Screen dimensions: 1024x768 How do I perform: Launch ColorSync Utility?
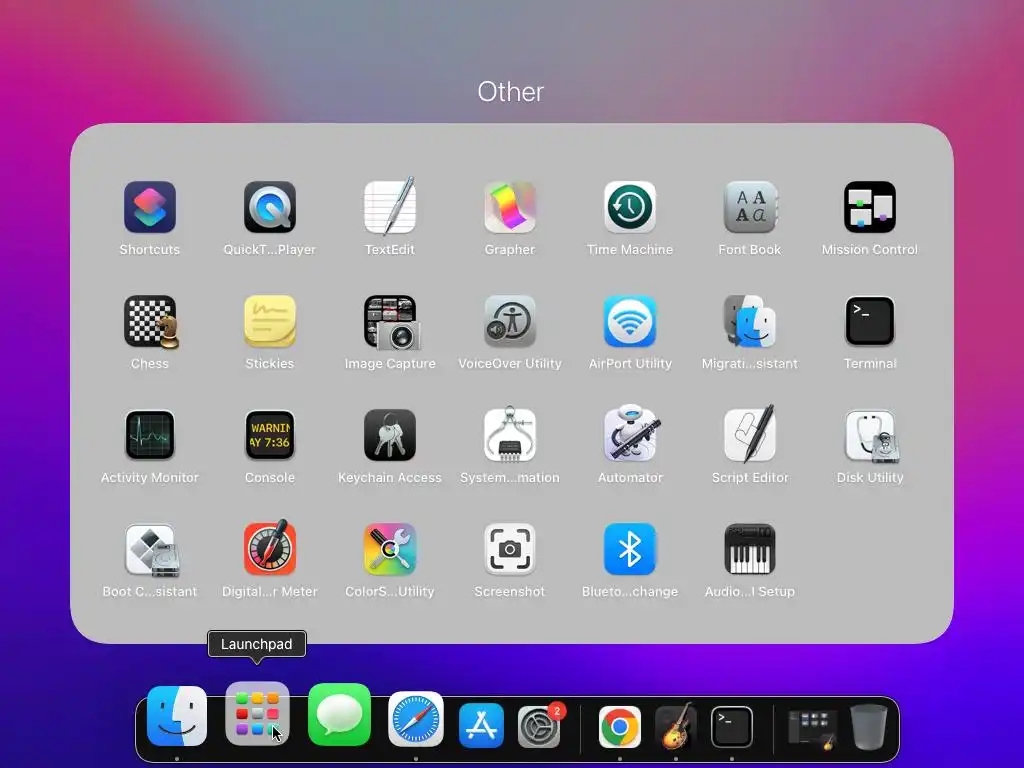[390, 549]
